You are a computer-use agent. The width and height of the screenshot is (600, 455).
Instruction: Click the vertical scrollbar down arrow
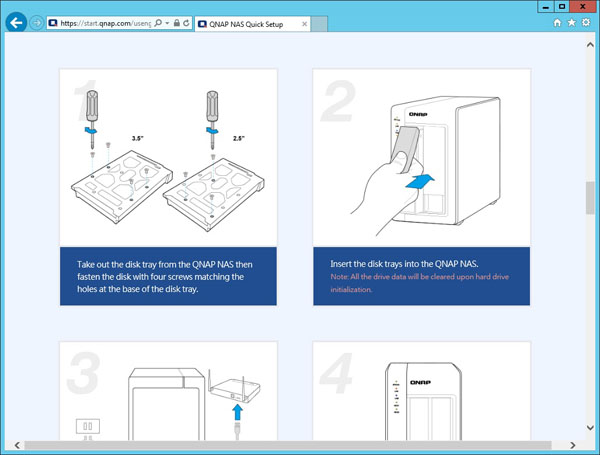tap(590, 428)
